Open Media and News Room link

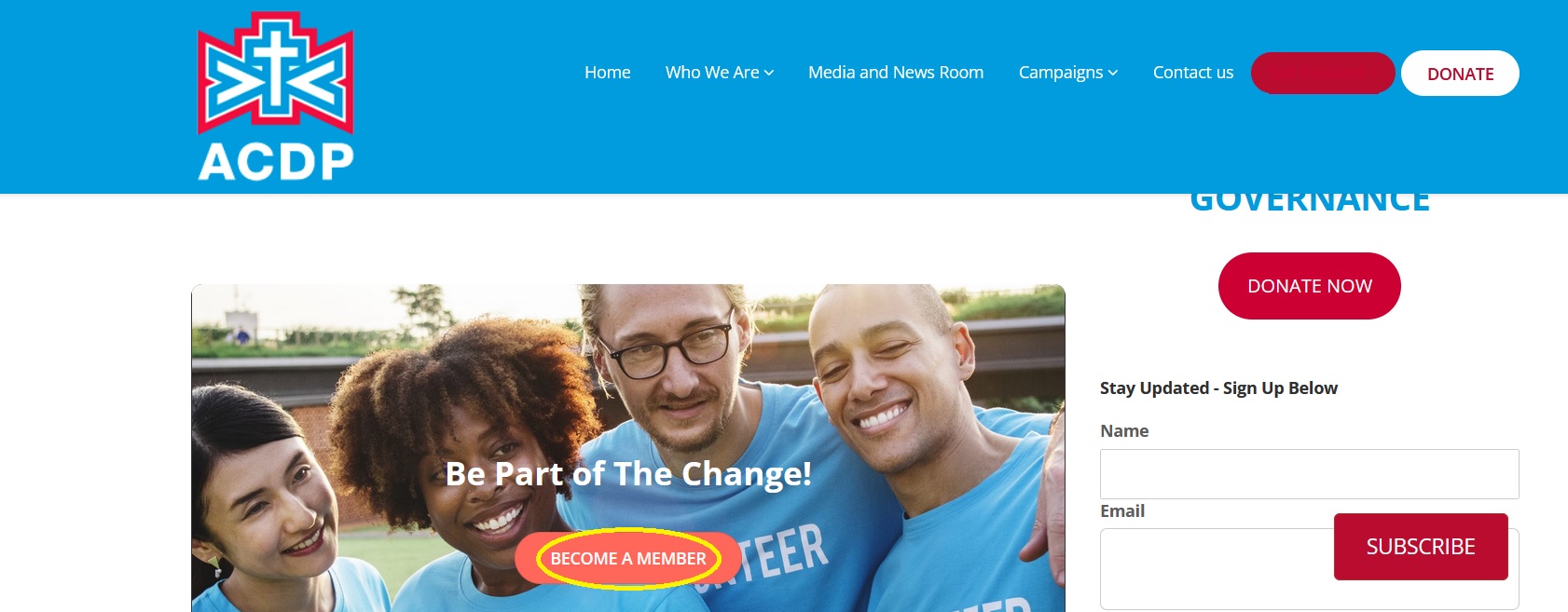pos(896,73)
